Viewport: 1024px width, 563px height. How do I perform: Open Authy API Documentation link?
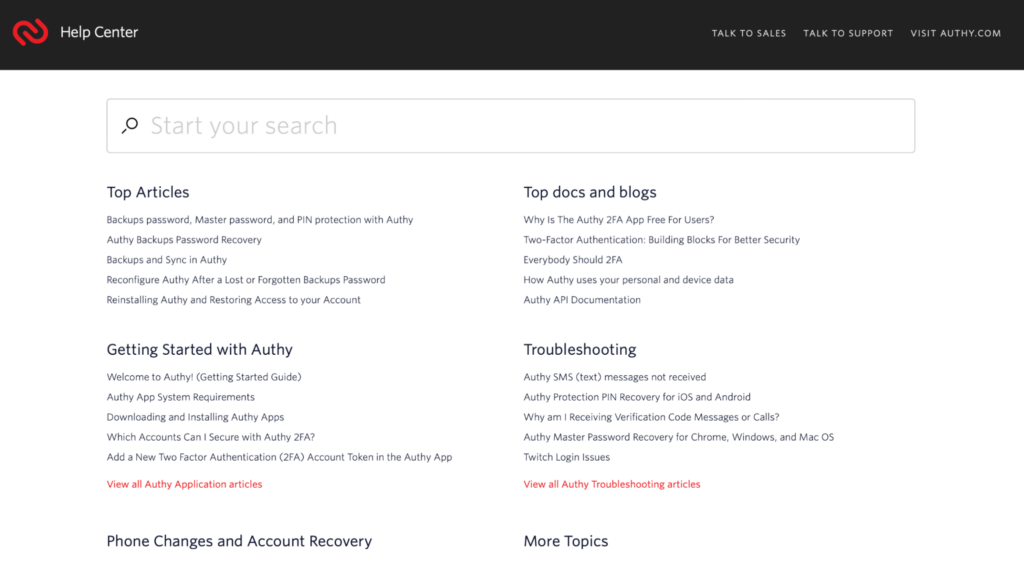(582, 300)
